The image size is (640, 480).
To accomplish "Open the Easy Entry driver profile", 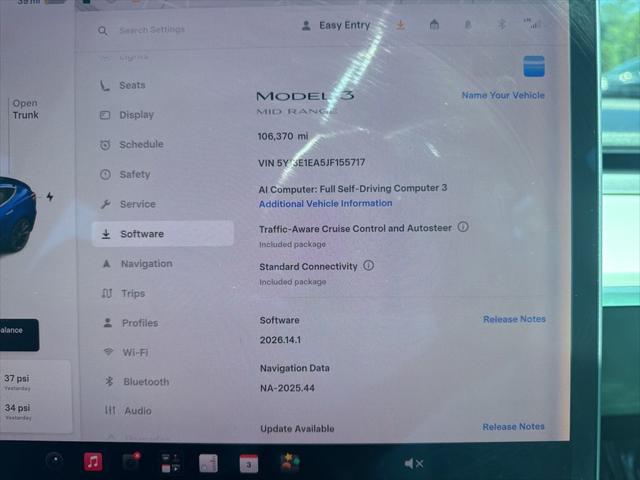I will pyautogui.click(x=336, y=26).
